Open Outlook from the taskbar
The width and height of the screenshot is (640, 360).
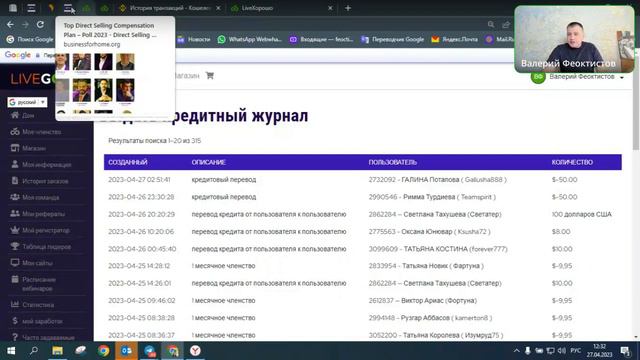[x=126, y=351]
